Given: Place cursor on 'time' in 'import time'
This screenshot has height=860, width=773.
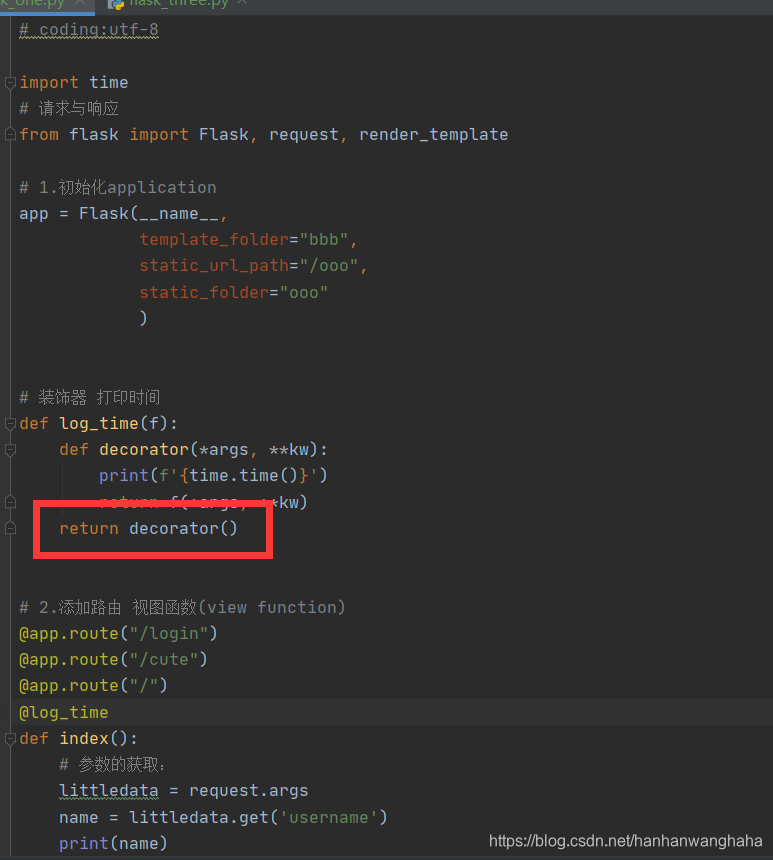Looking at the screenshot, I should point(109,83).
